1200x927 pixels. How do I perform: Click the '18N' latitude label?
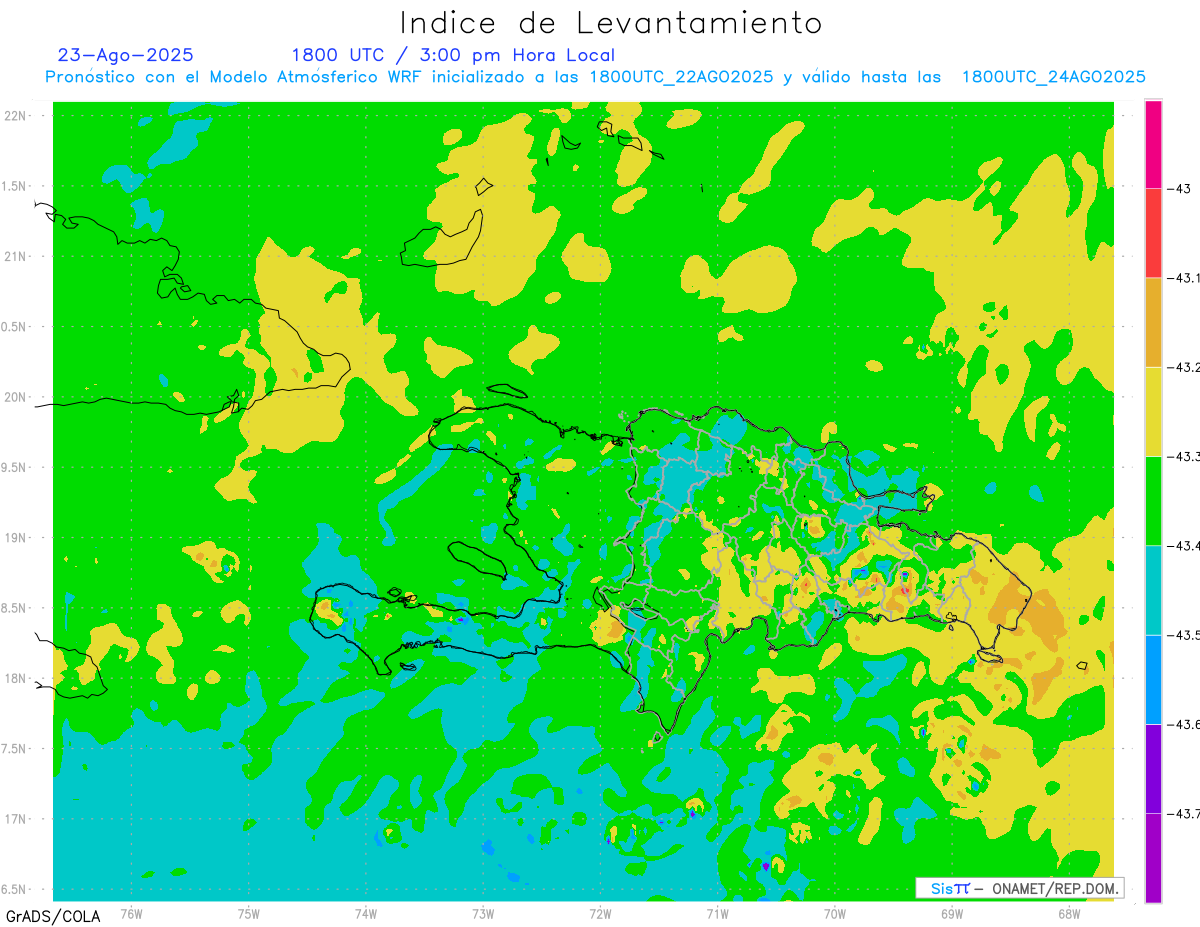pyautogui.click(x=16, y=678)
